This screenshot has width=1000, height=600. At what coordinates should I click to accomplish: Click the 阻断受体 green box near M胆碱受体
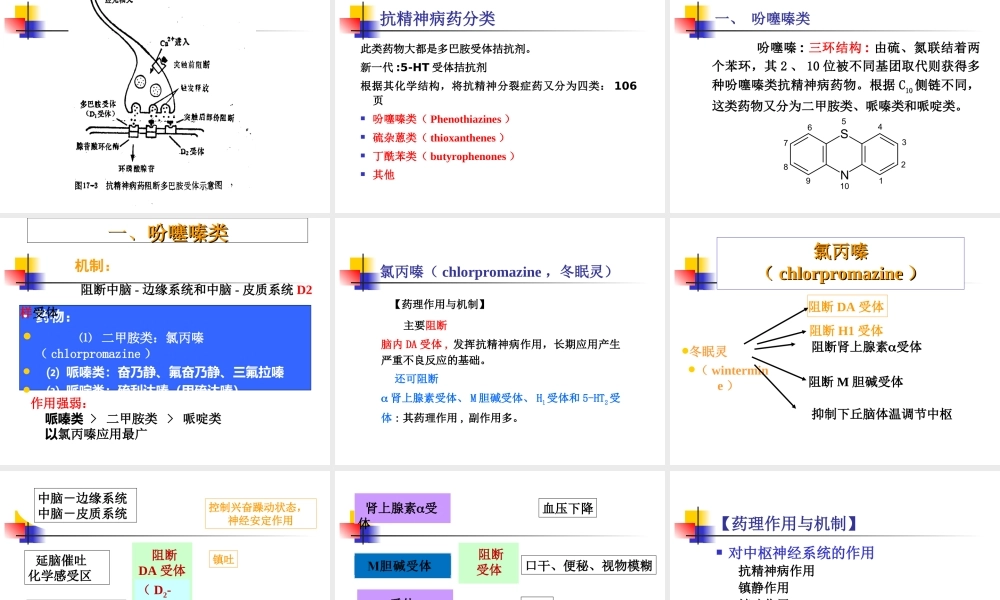(x=488, y=563)
